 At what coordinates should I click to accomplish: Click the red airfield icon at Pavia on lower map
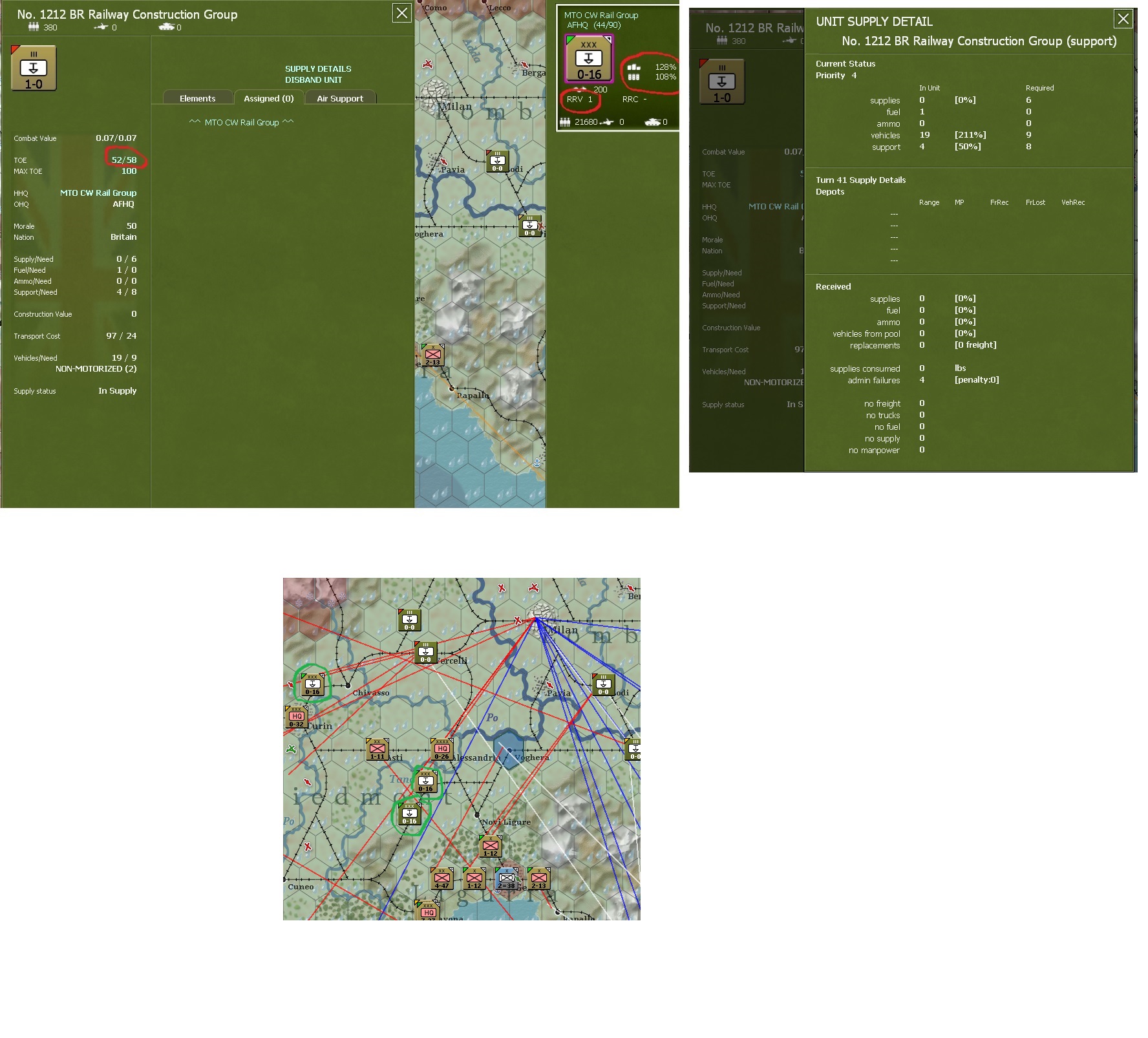(550, 684)
